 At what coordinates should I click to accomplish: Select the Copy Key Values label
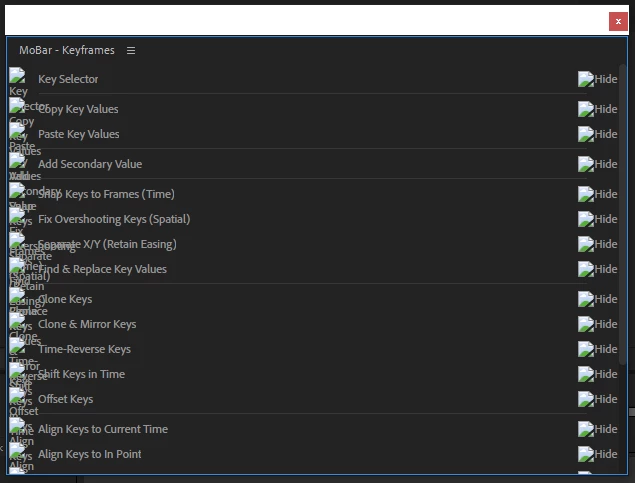(78, 109)
